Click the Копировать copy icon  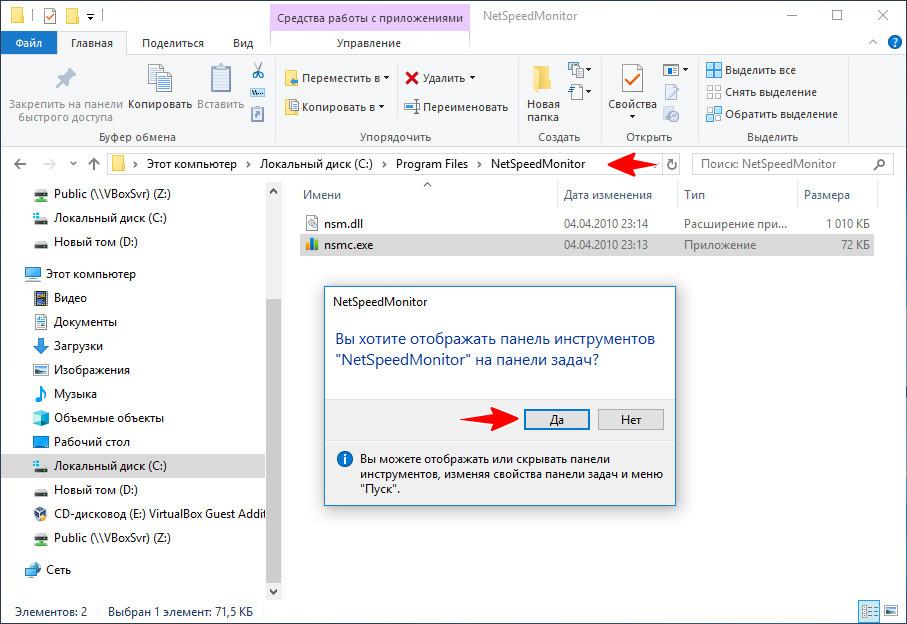(160, 78)
